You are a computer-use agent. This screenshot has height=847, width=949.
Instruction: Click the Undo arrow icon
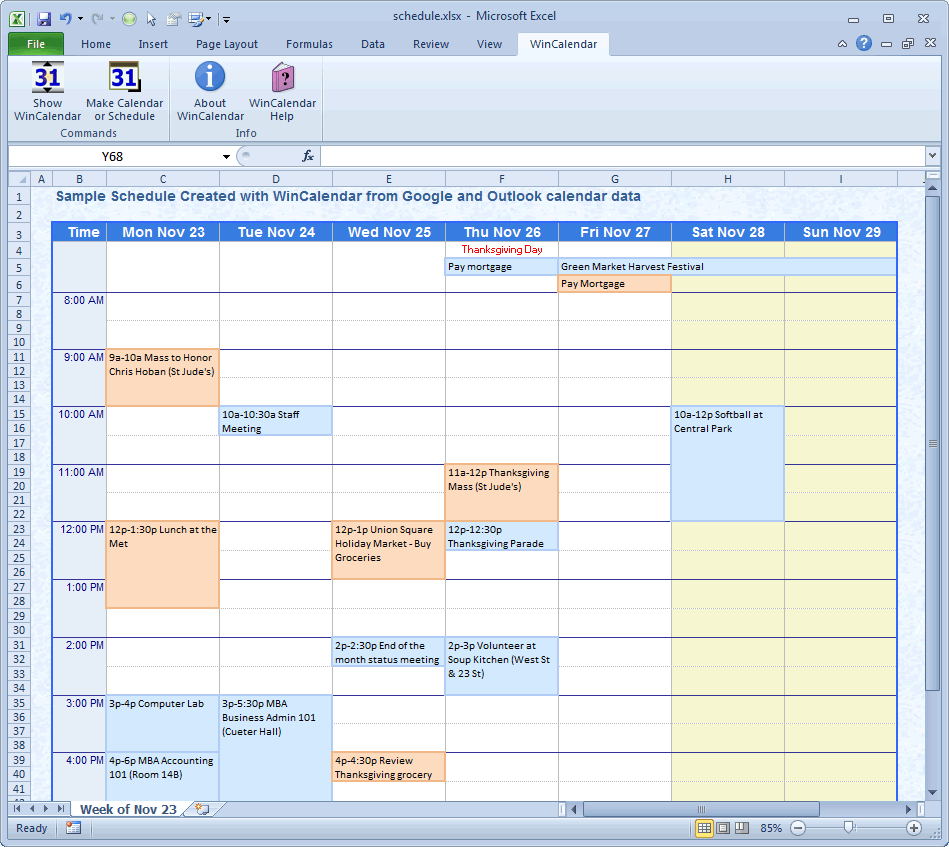65,19
